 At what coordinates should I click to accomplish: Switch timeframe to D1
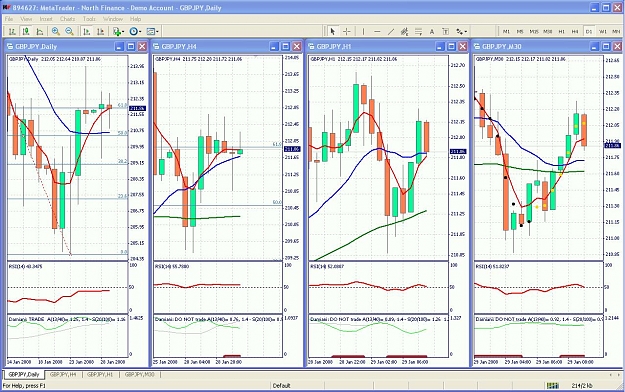tap(589, 31)
